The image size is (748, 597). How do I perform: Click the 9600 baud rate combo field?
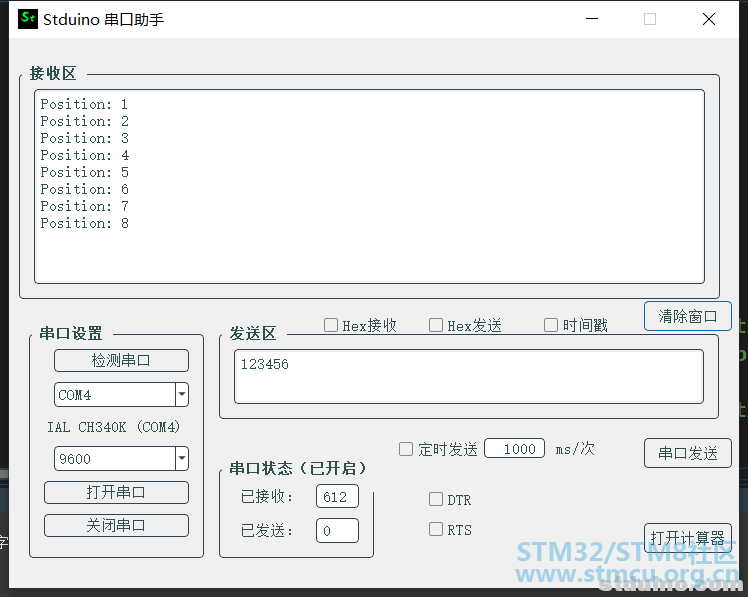tap(121, 459)
